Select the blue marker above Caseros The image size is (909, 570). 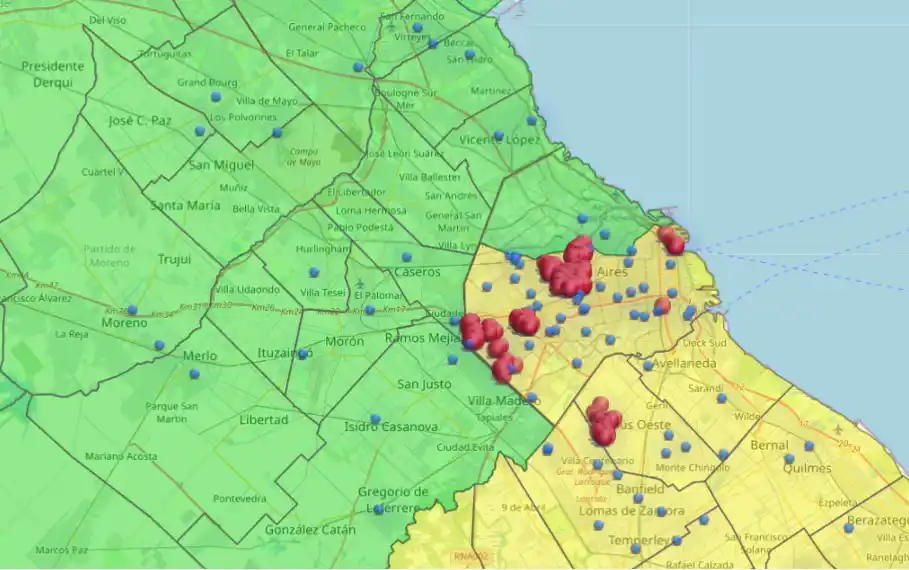click(406, 257)
